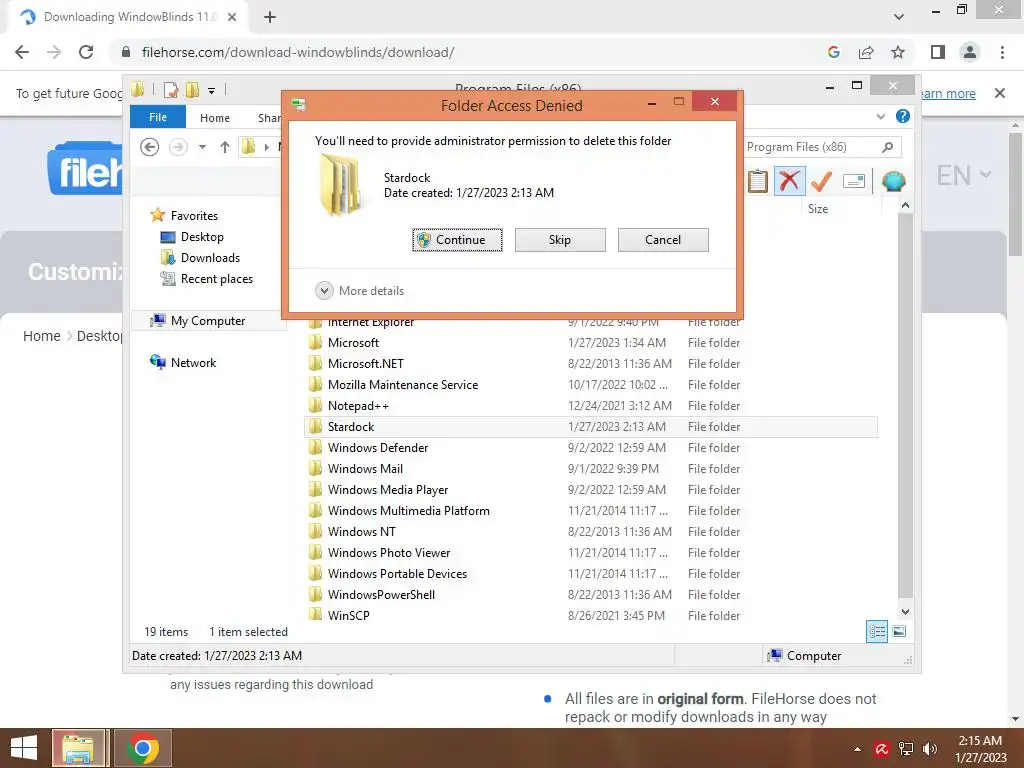Select the Microsoft folder row

click(590, 343)
